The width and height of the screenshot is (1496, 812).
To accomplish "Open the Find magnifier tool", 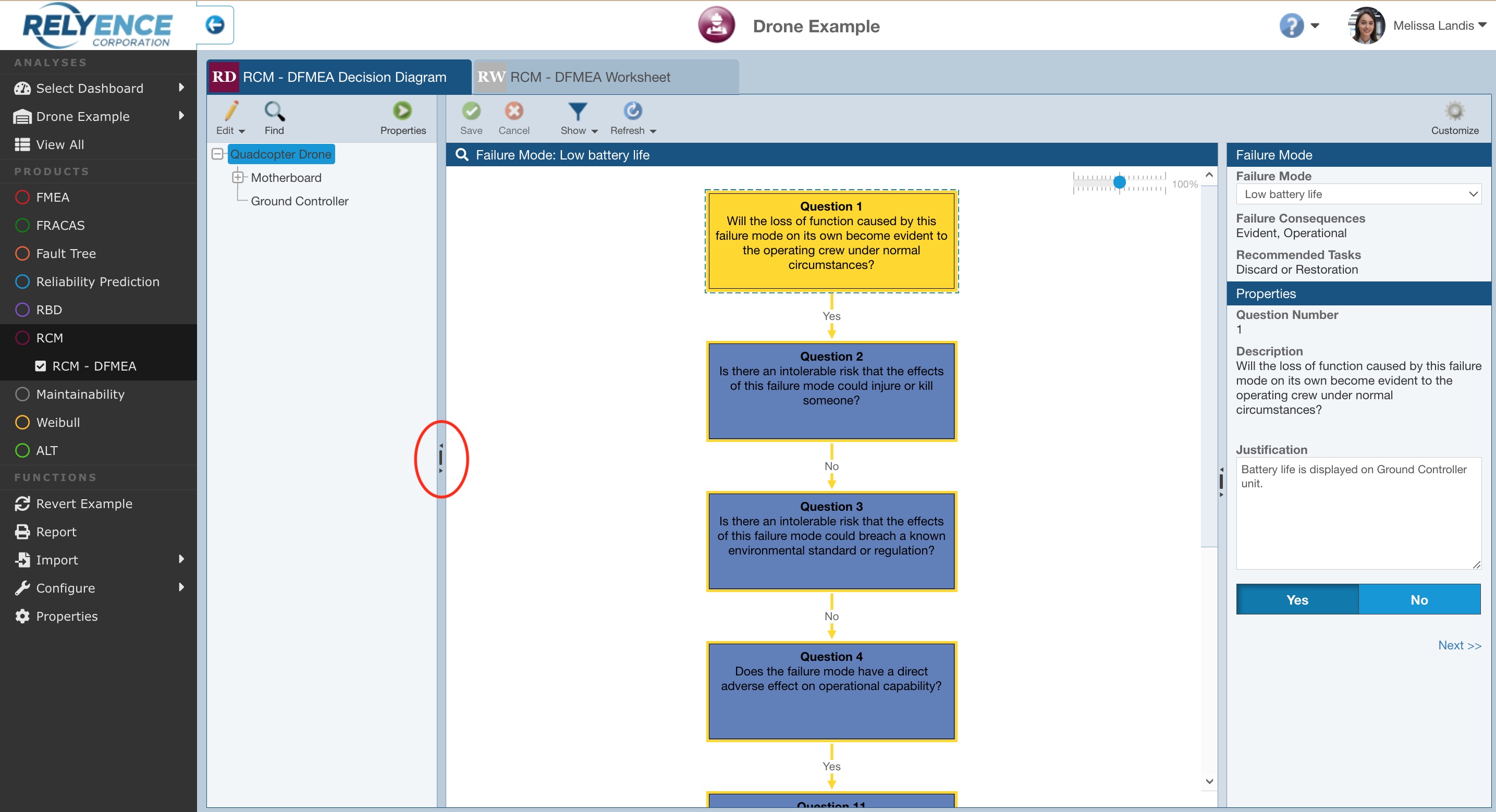I will [x=274, y=111].
